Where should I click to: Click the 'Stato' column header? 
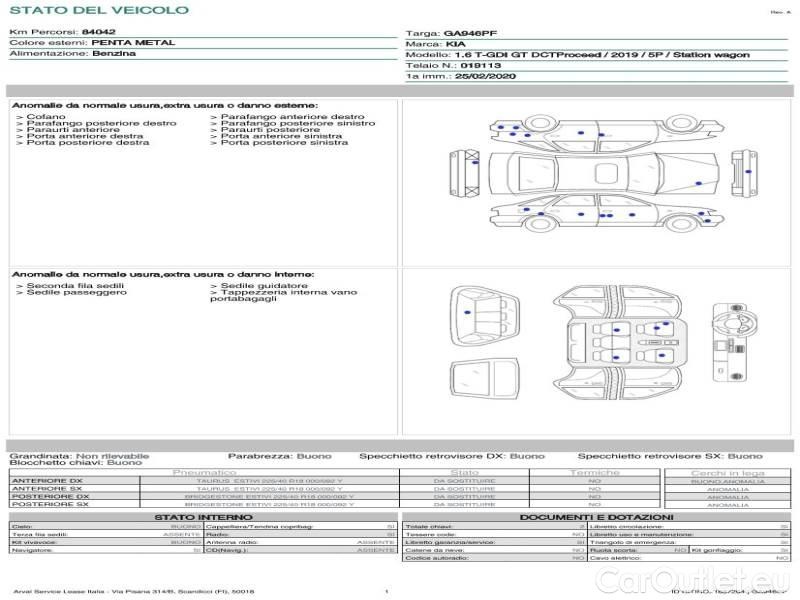coord(464,473)
